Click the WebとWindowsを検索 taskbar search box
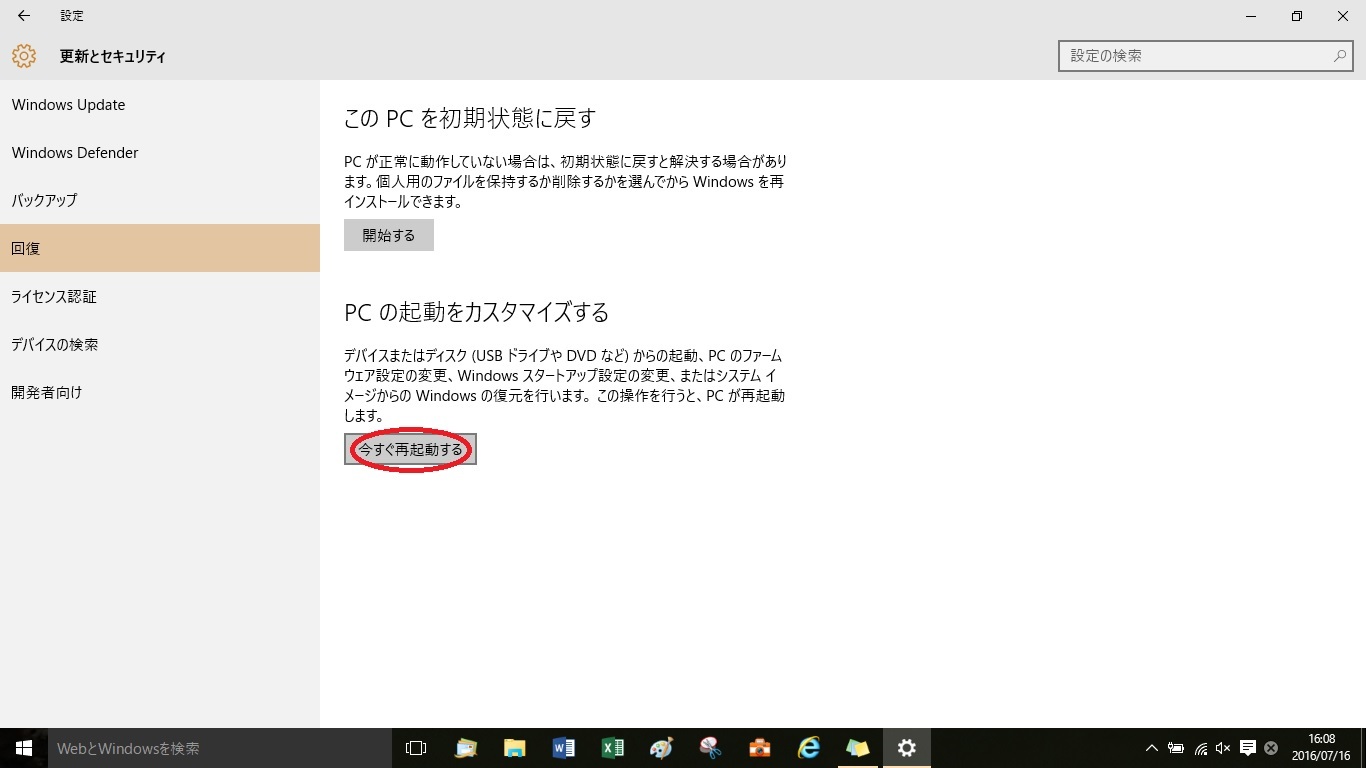This screenshot has width=1366, height=768. tap(220, 748)
